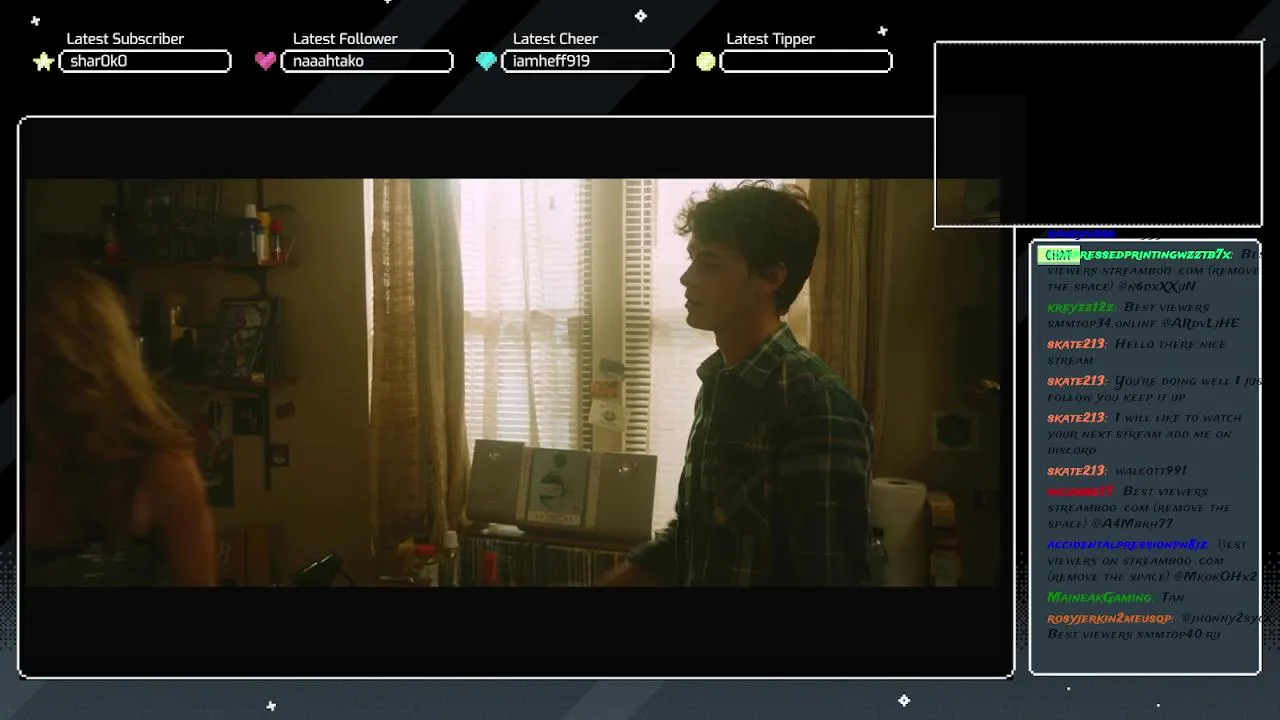This screenshot has height=720, width=1280.
Task: Click the '@MkokOHx2' mention in chat
Action: click(1215, 576)
